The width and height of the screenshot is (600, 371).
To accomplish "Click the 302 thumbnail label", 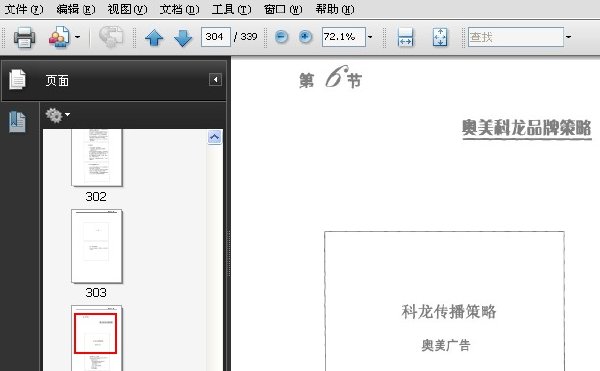I will (96, 197).
